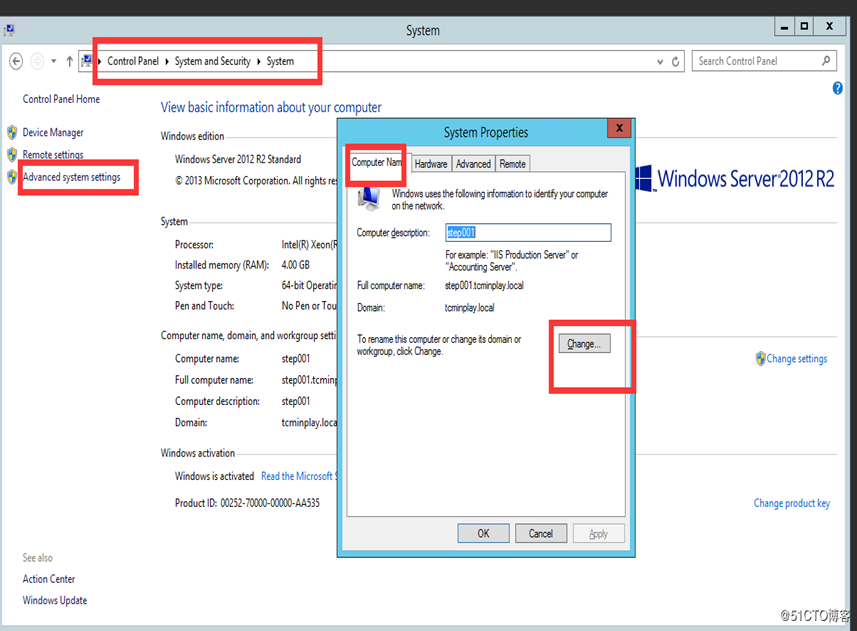
Task: Minimize the System window
Action: click(x=784, y=27)
